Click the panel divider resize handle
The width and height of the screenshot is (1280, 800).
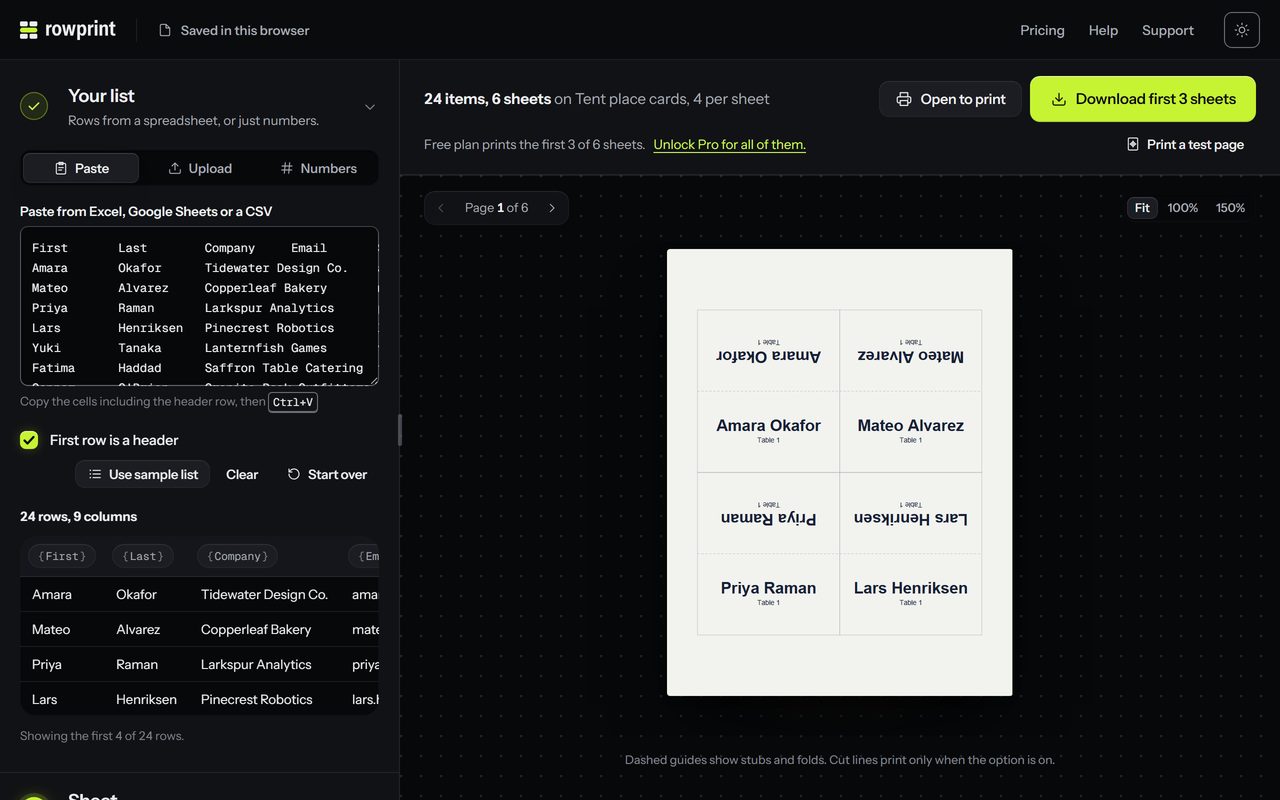pos(400,430)
